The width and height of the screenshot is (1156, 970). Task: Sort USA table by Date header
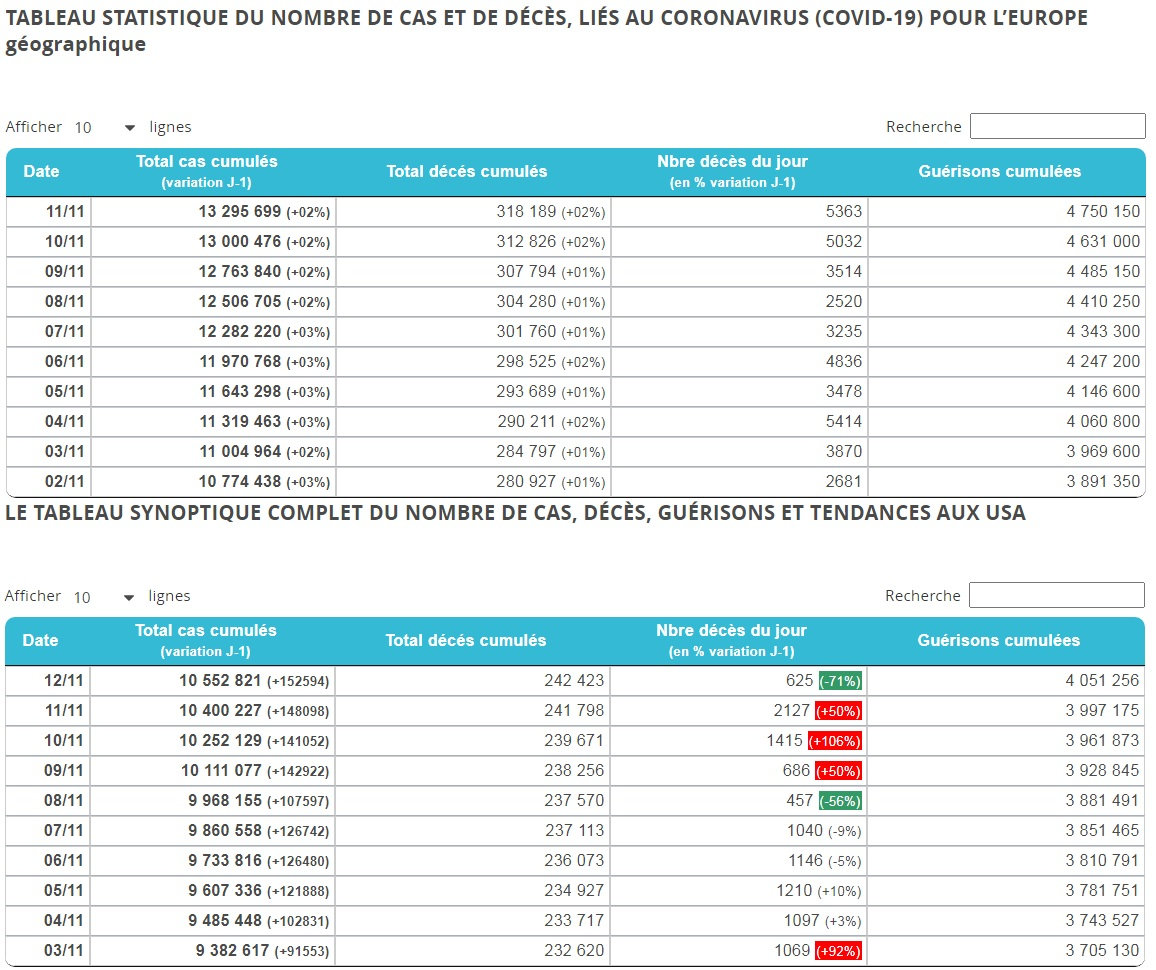[x=41, y=640]
